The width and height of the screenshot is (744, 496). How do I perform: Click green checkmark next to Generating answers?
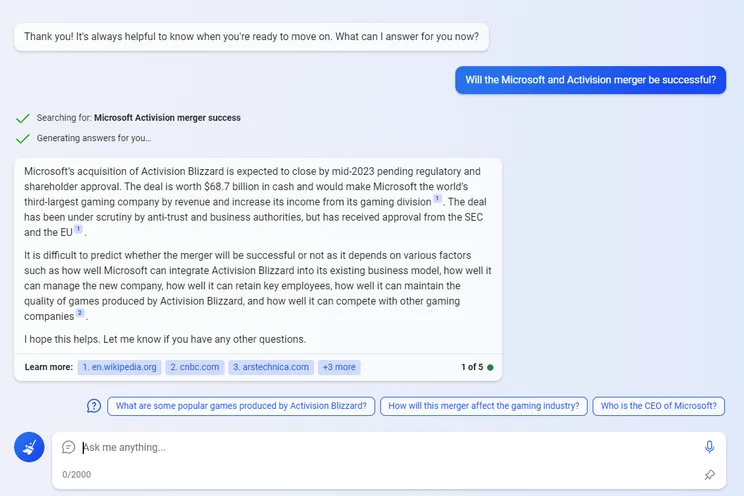tap(23, 139)
